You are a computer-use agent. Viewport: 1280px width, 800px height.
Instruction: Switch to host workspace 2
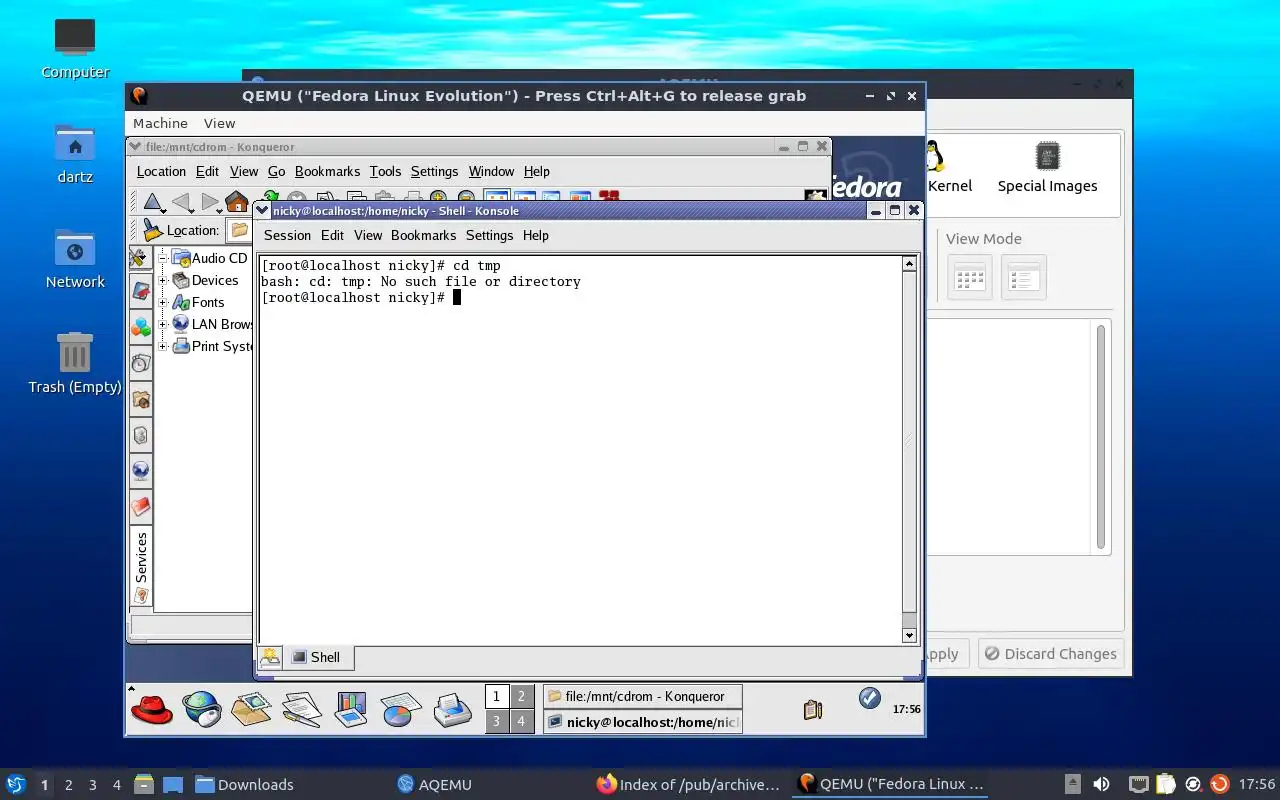[x=69, y=785]
